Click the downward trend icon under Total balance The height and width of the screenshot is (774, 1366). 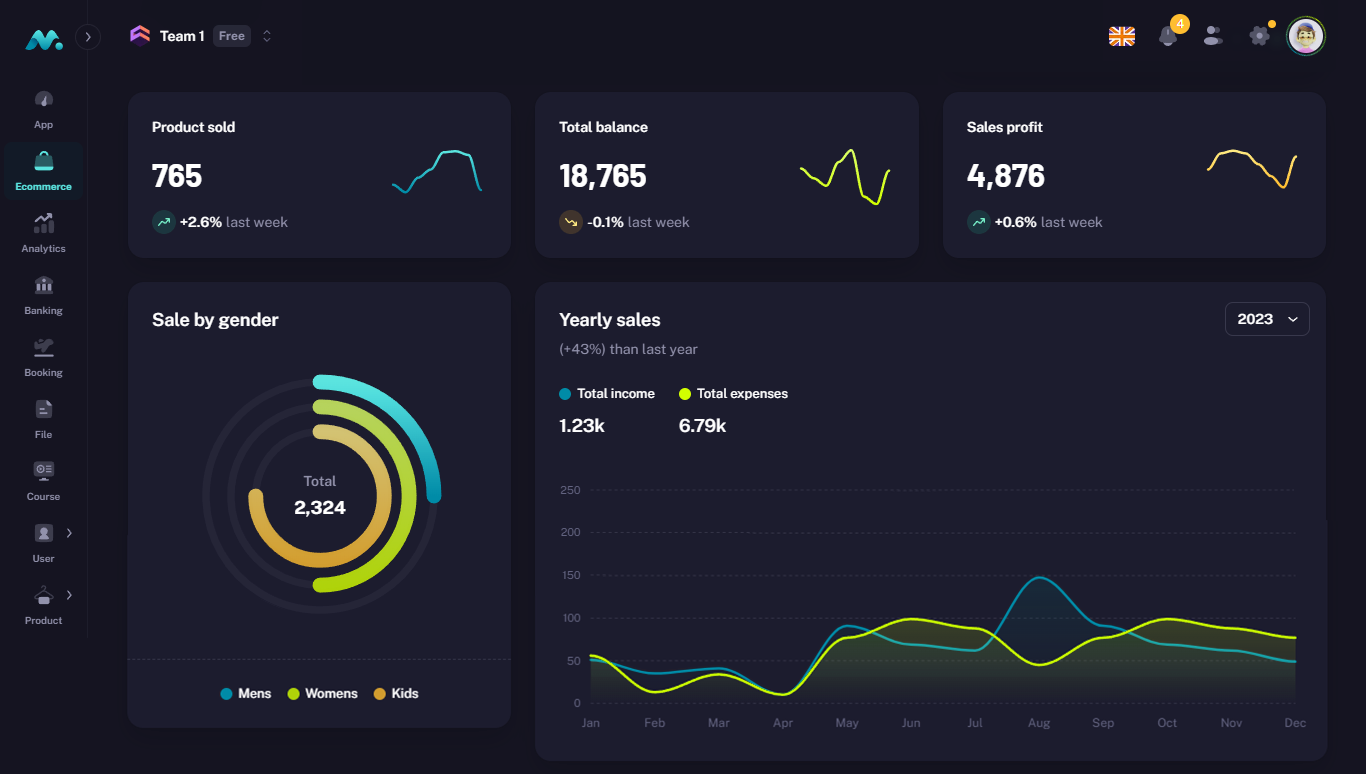(571, 222)
